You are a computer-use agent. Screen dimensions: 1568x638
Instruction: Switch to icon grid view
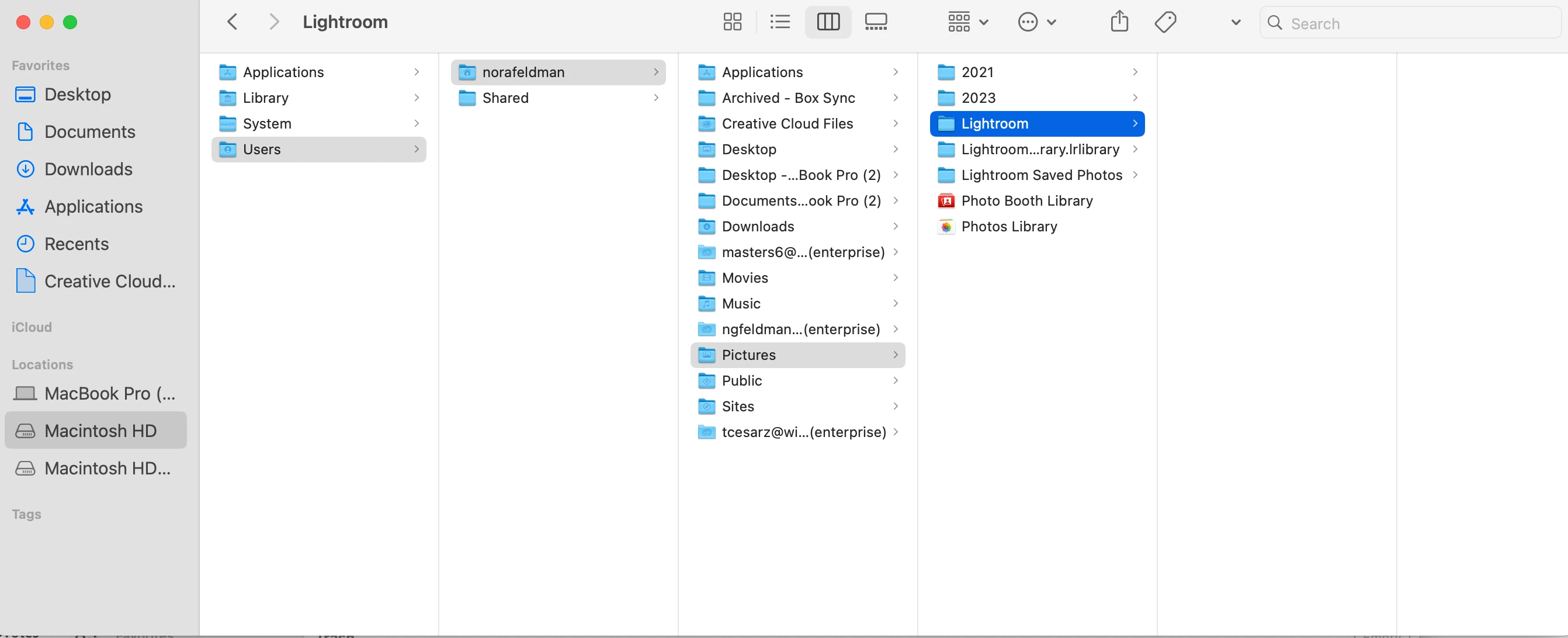pos(732,23)
